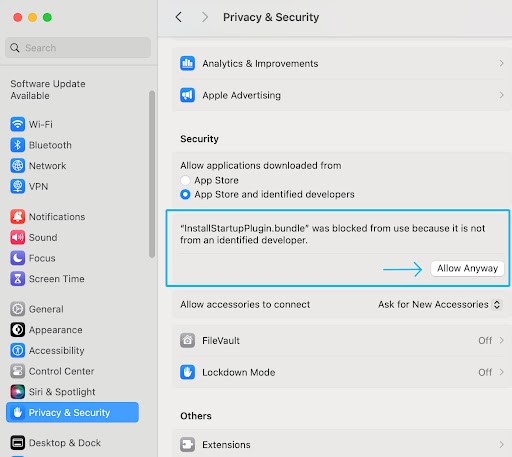
Task: Expand the FileVault chevron
Action: (501, 340)
